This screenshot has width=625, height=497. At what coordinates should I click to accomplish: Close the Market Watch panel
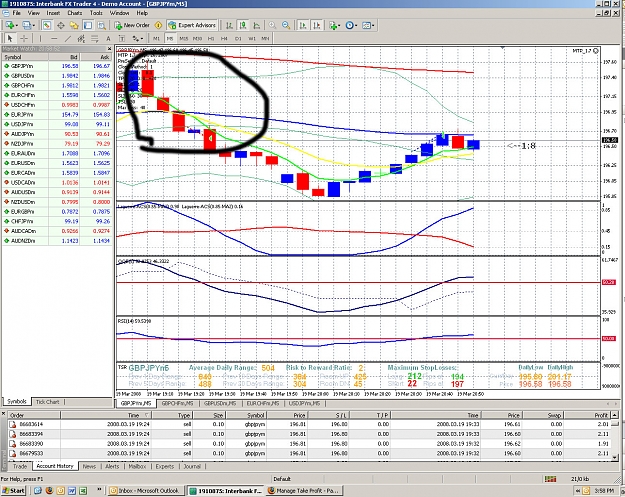pos(110,49)
